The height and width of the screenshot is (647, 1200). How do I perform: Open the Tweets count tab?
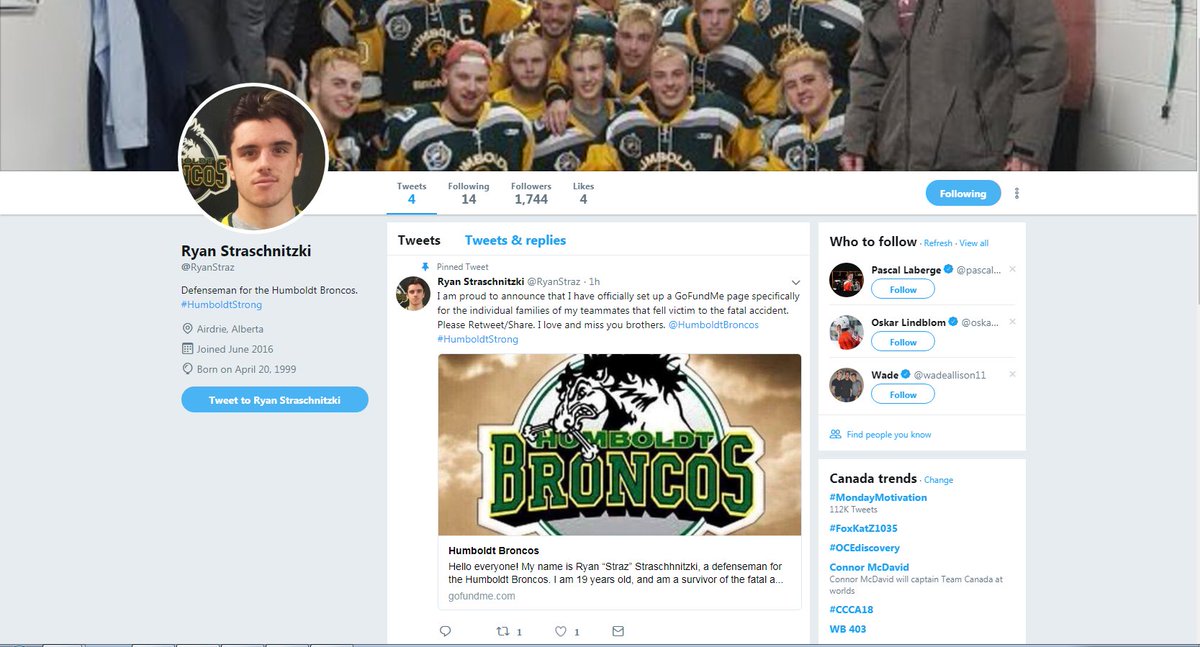coord(412,193)
